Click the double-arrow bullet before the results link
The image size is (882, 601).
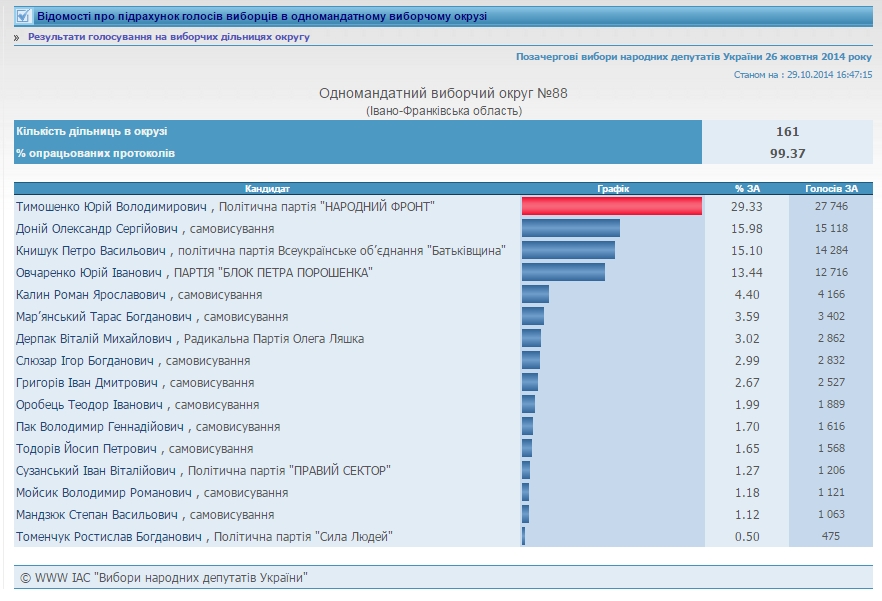coord(17,37)
